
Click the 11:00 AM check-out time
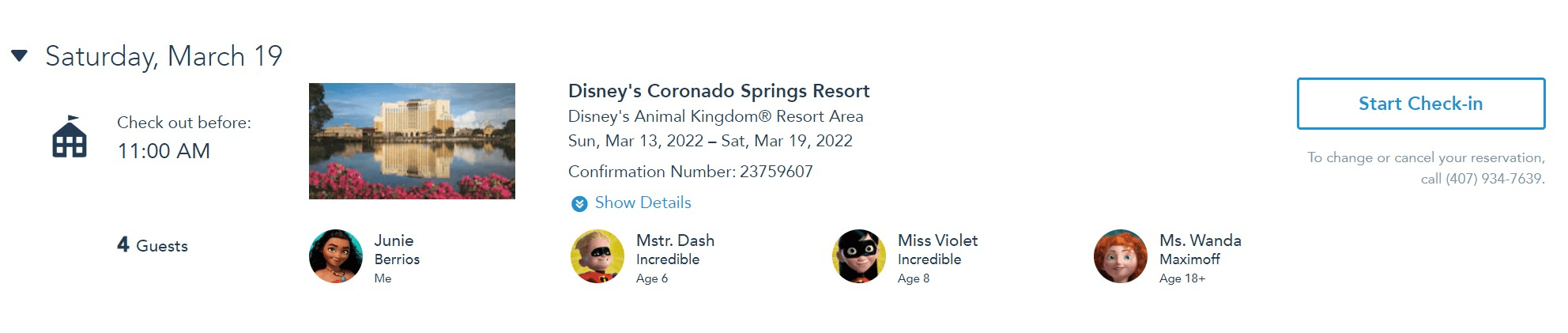tap(164, 151)
